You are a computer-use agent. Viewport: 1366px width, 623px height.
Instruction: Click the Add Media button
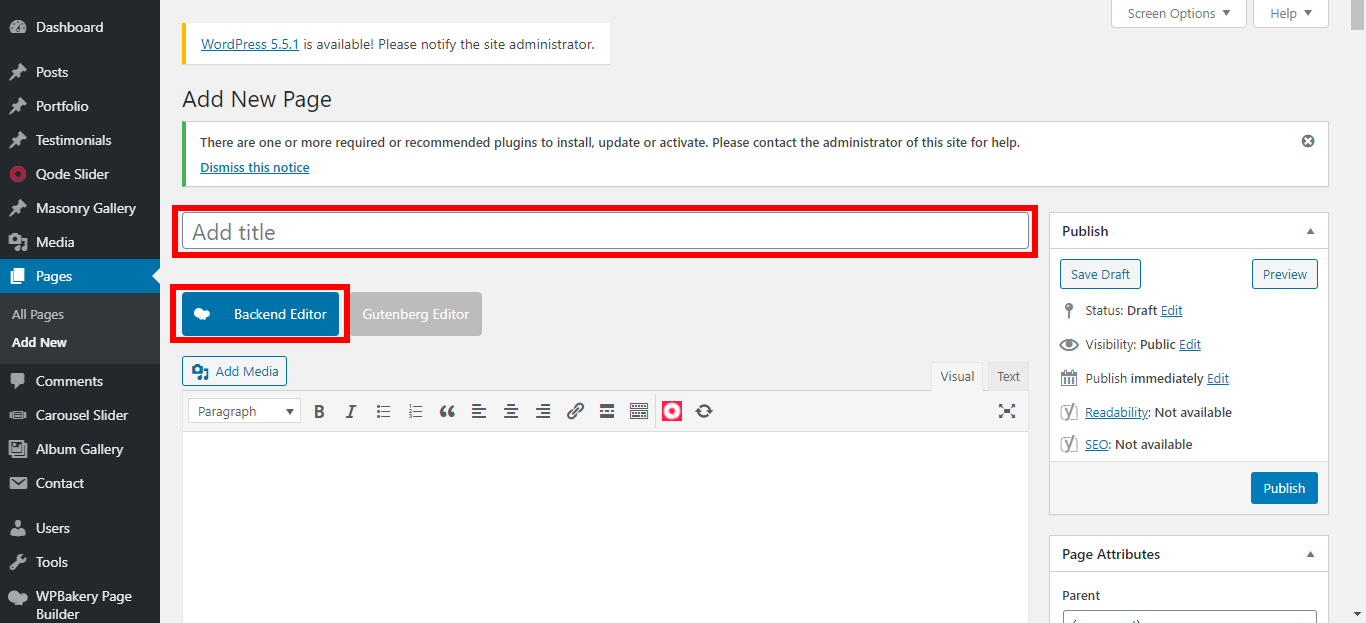(235, 371)
